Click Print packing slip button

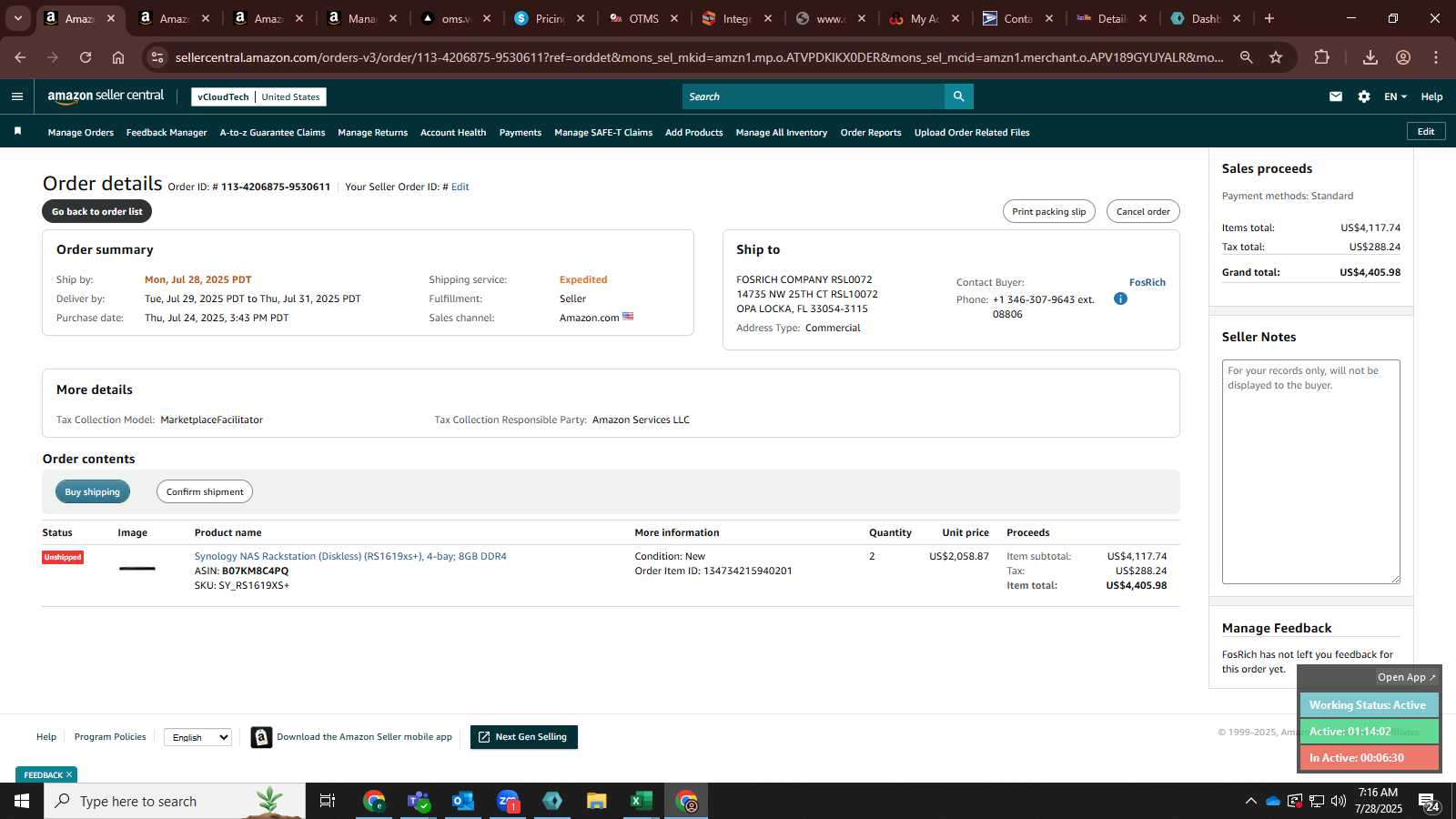(1049, 211)
